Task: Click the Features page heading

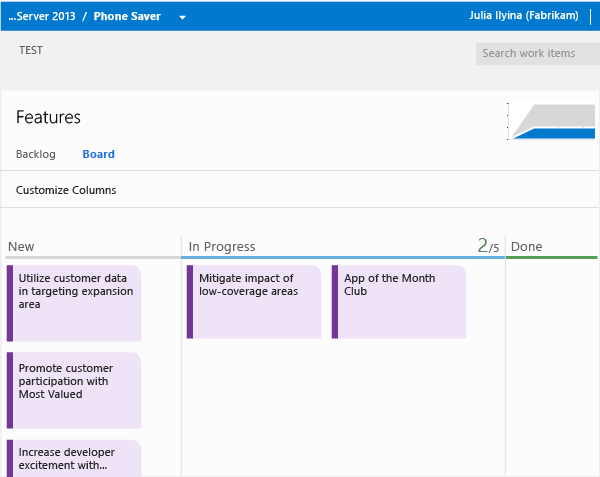Action: pyautogui.click(x=48, y=117)
